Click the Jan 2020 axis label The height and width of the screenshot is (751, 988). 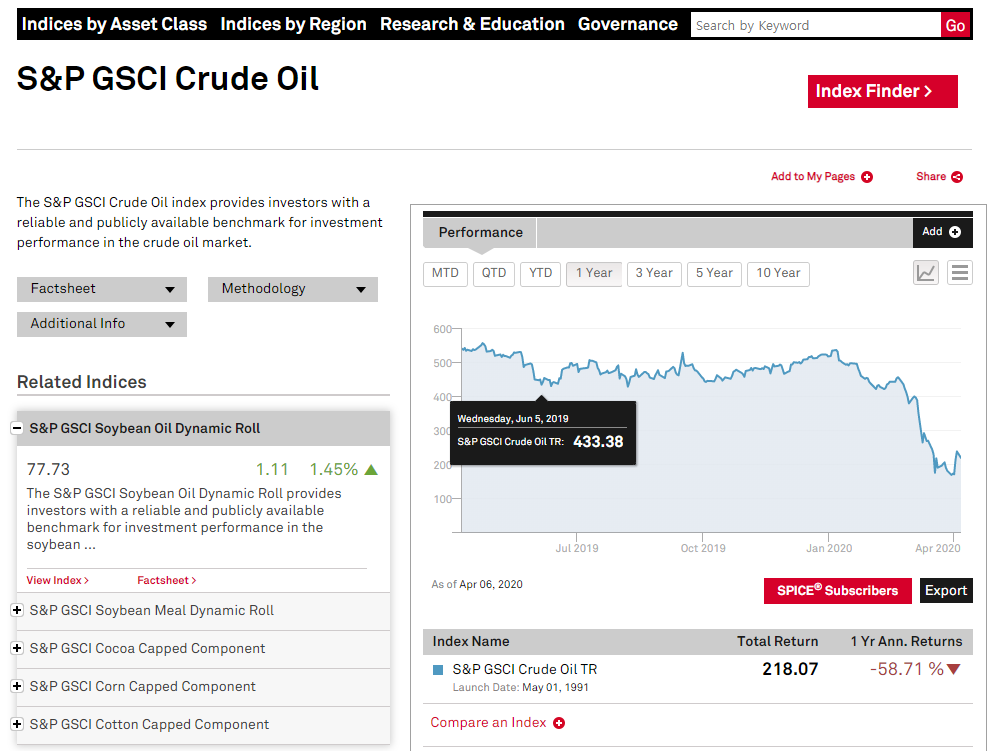[829, 548]
